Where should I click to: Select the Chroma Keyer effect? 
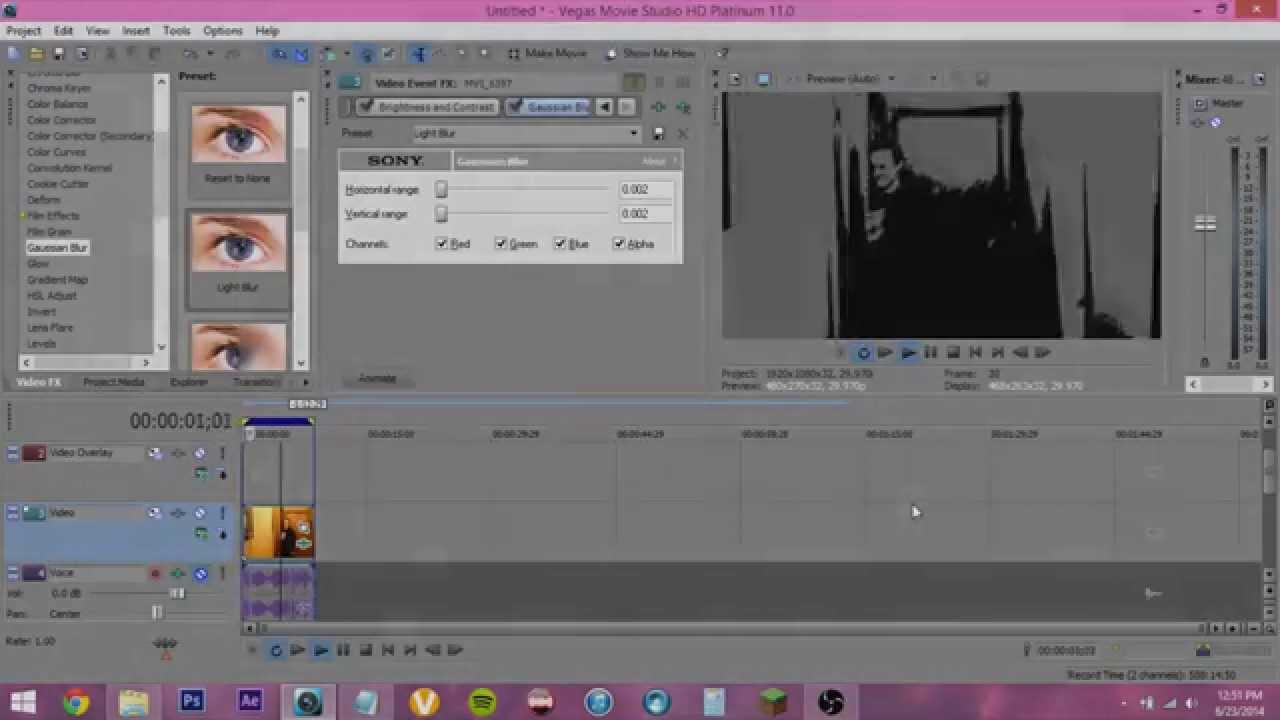tap(59, 88)
